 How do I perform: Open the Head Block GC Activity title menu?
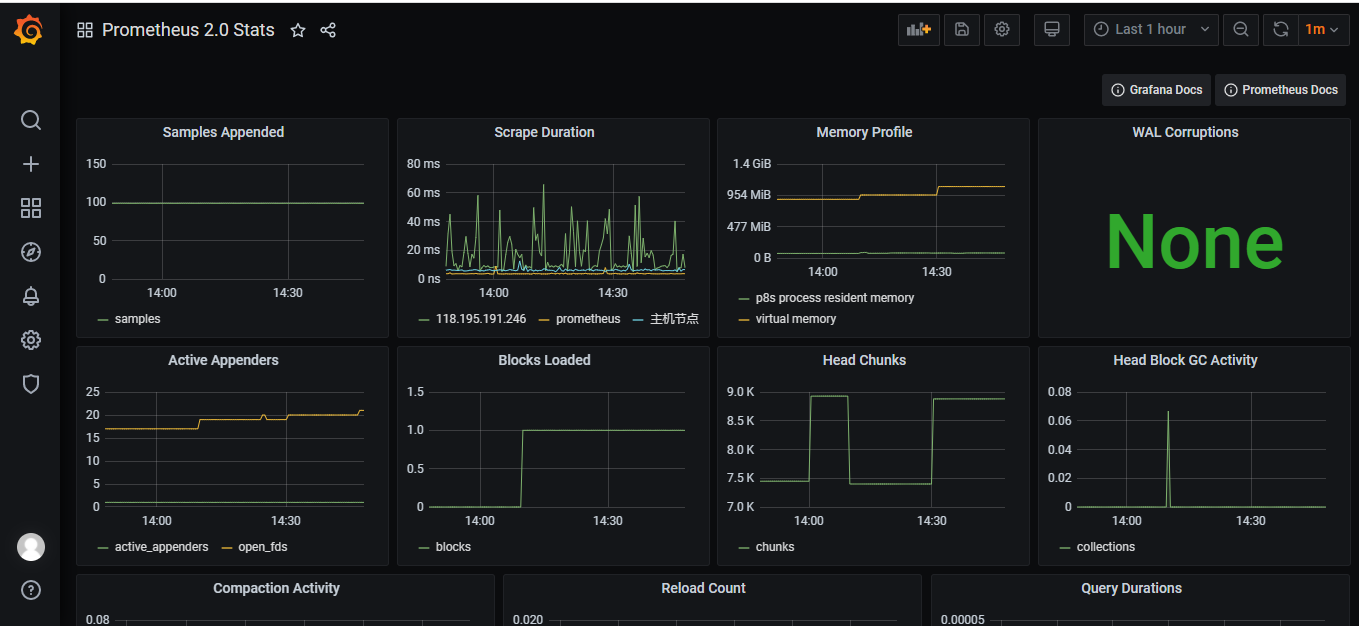click(x=1185, y=360)
